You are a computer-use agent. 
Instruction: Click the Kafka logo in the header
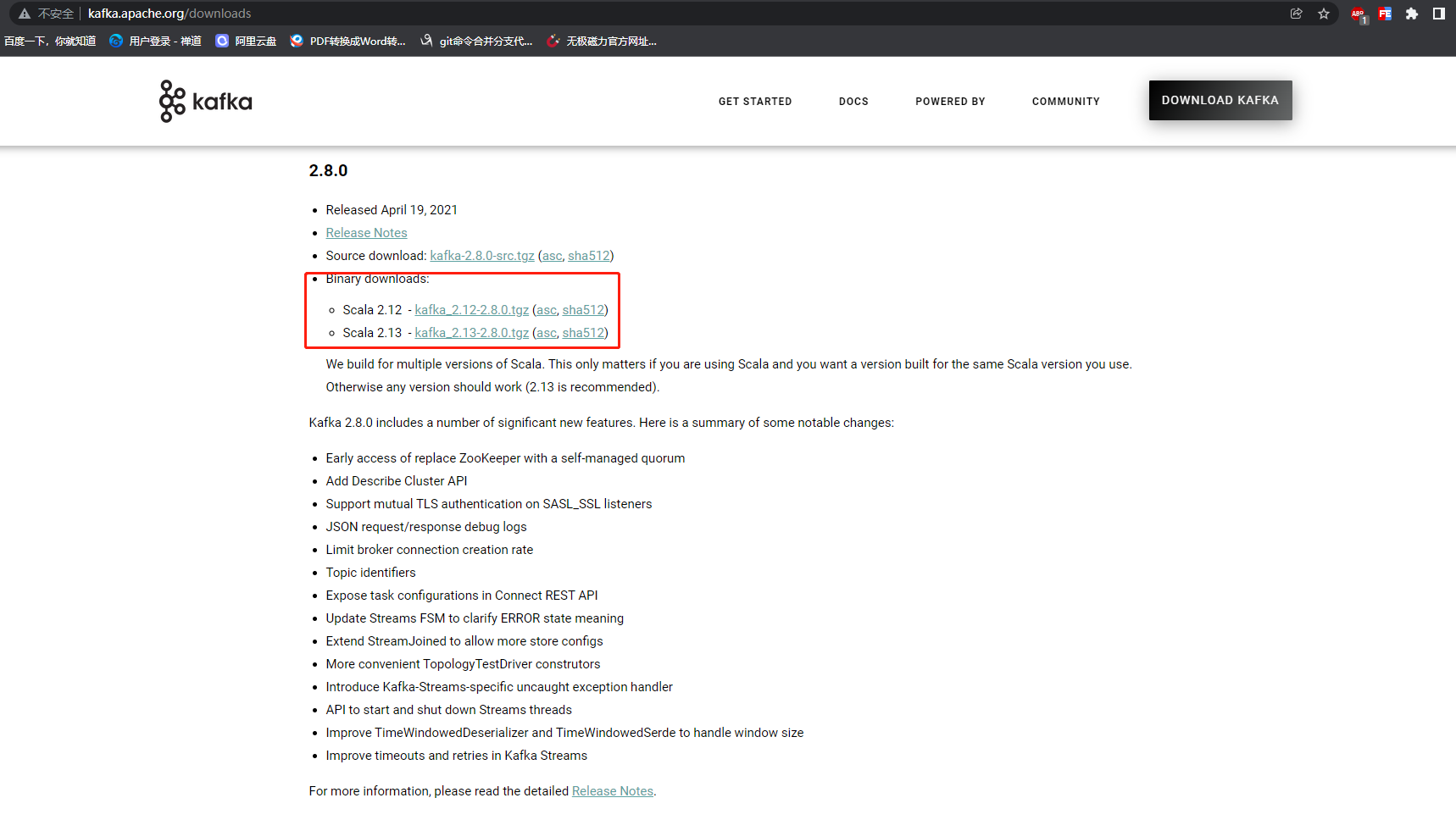[x=204, y=101]
